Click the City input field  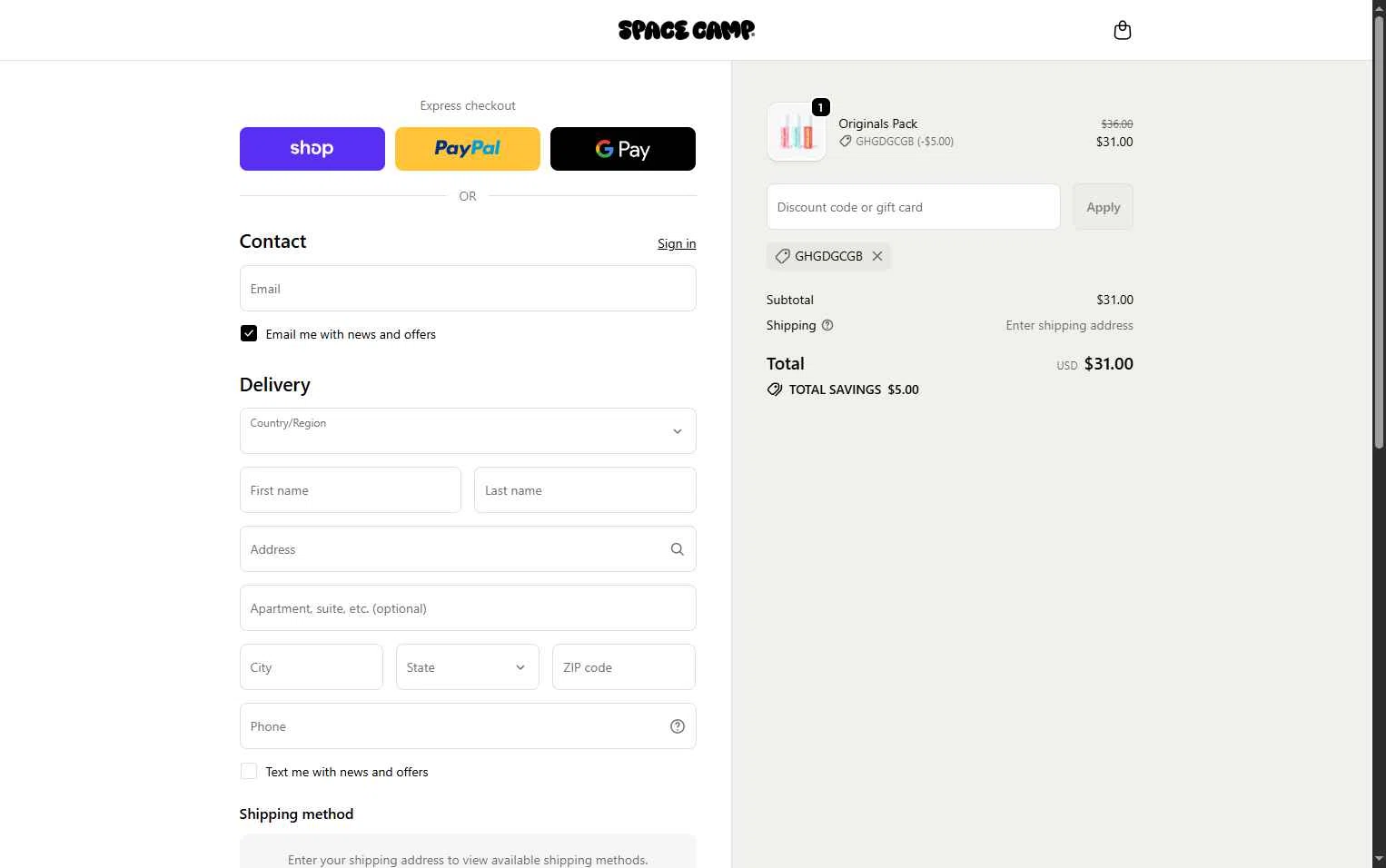click(x=312, y=667)
